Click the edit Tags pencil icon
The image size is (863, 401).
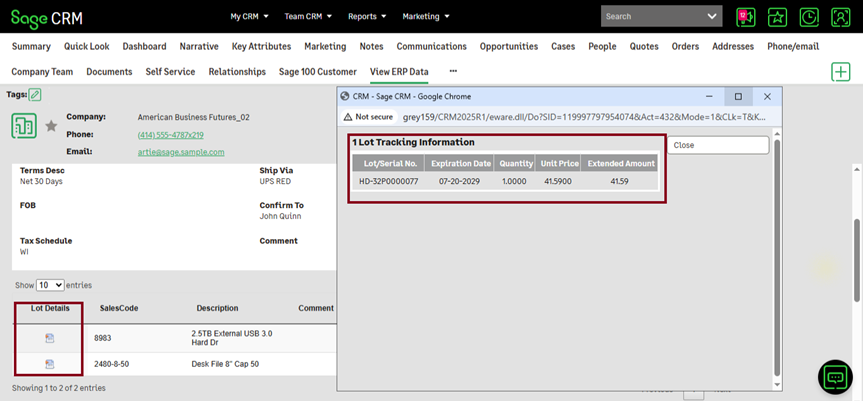pos(35,94)
